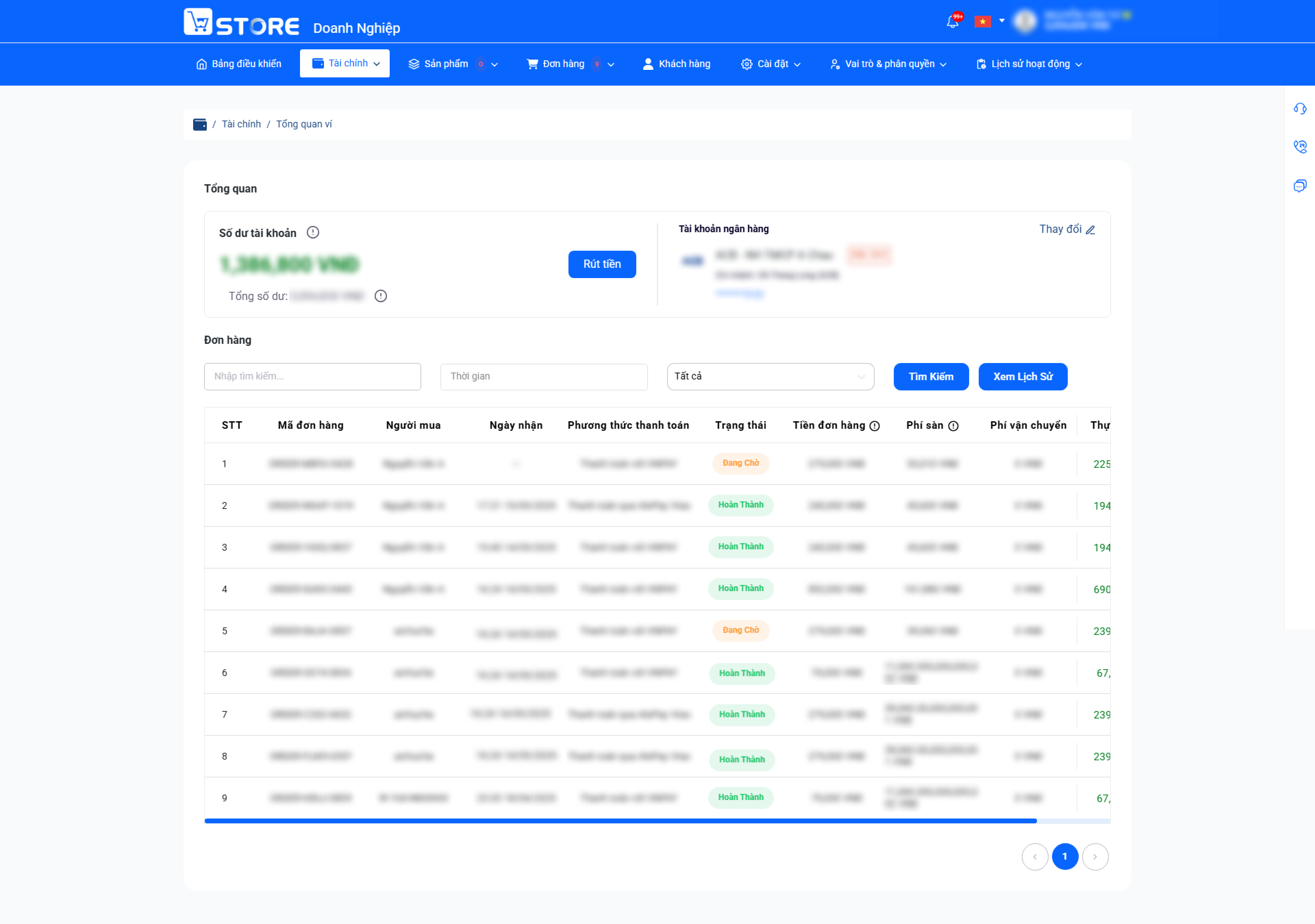Click the wallet icon in breadcrumb
Screen dimensions: 1315x924
point(200,124)
